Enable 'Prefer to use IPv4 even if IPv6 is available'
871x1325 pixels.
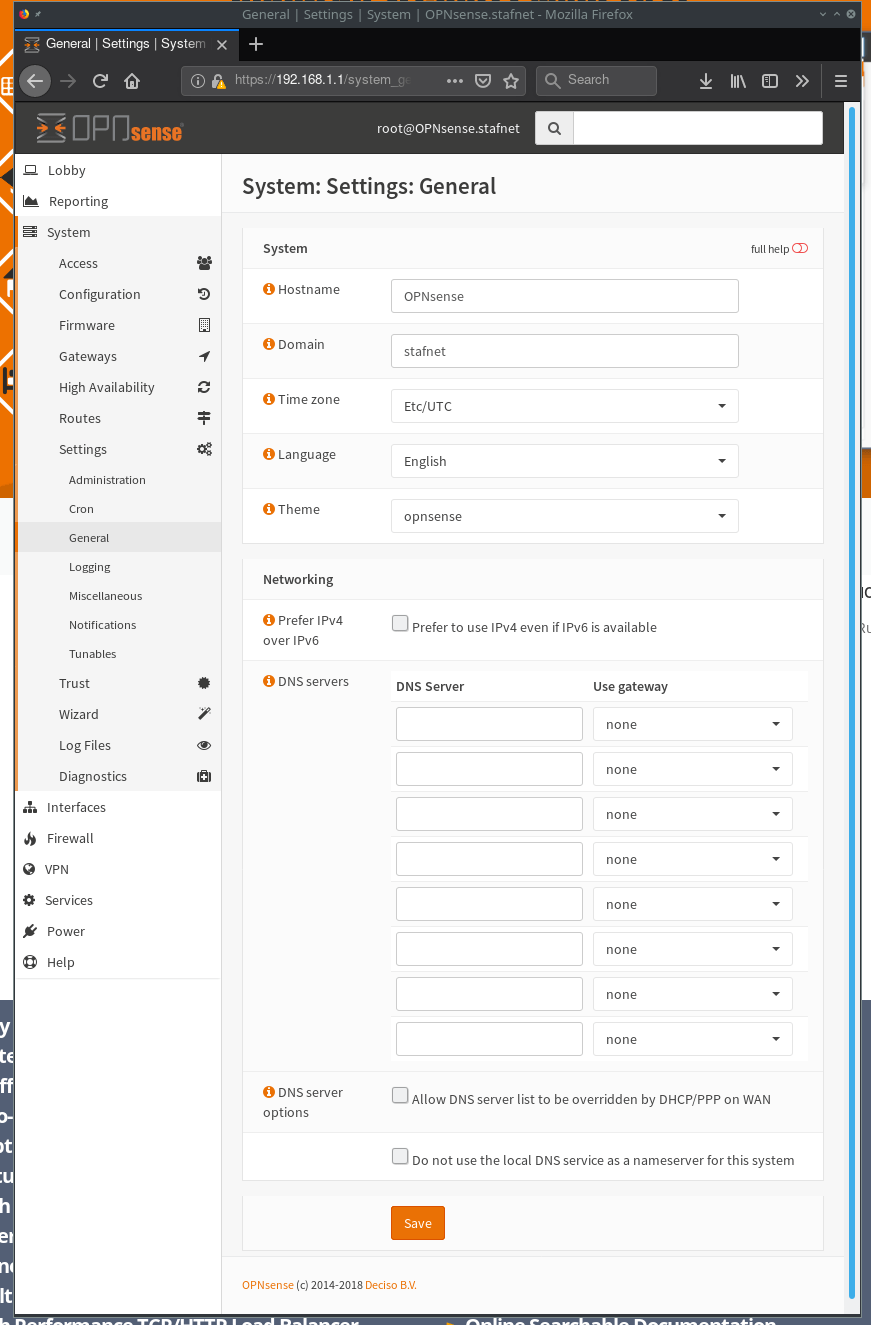pyautogui.click(x=400, y=622)
